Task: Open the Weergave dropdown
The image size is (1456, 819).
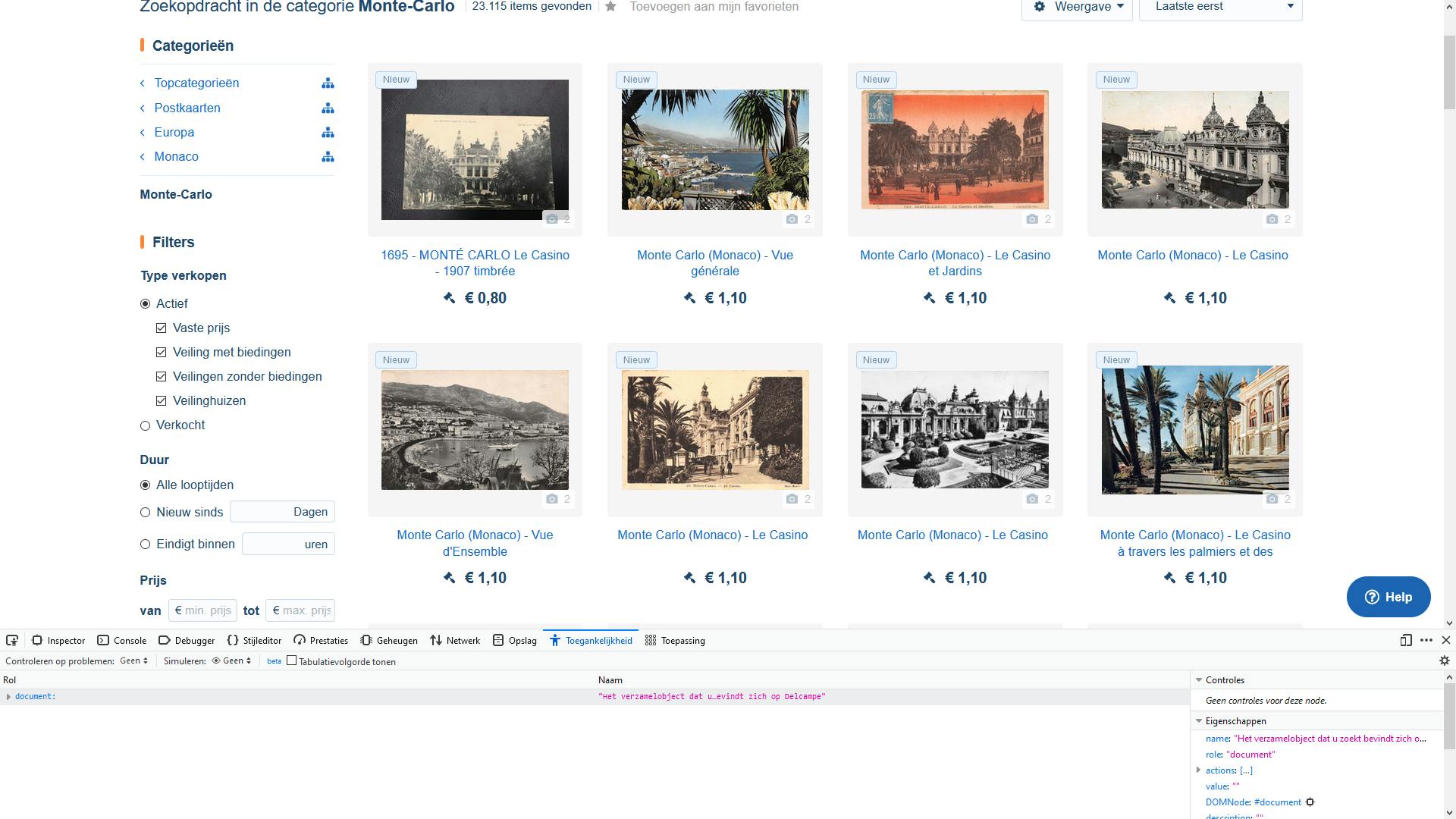Action: click(x=1077, y=7)
